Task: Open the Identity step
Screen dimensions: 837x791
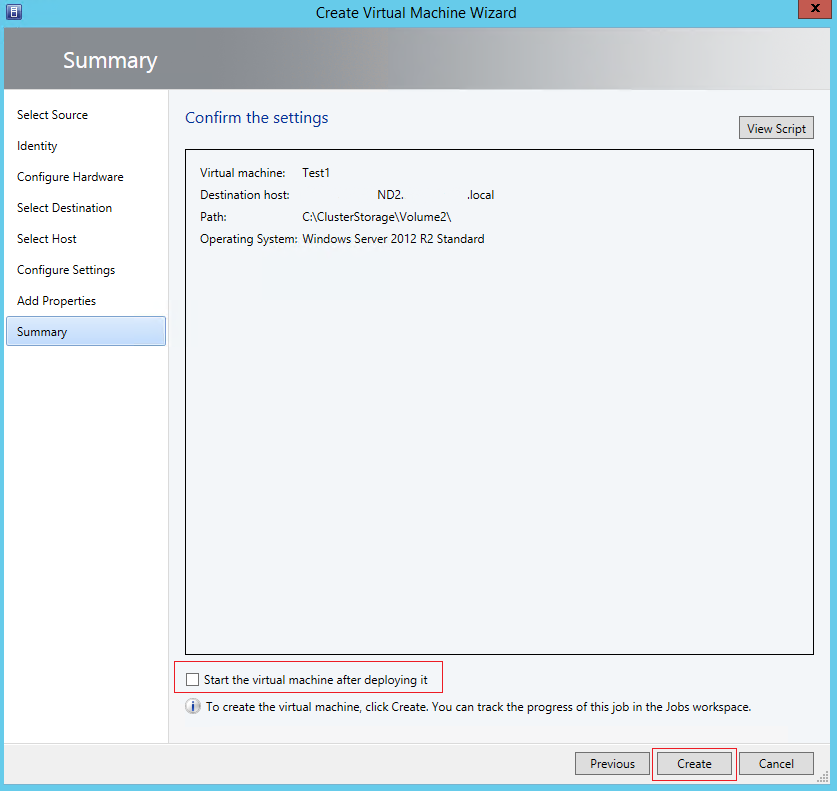Action: click(x=37, y=146)
